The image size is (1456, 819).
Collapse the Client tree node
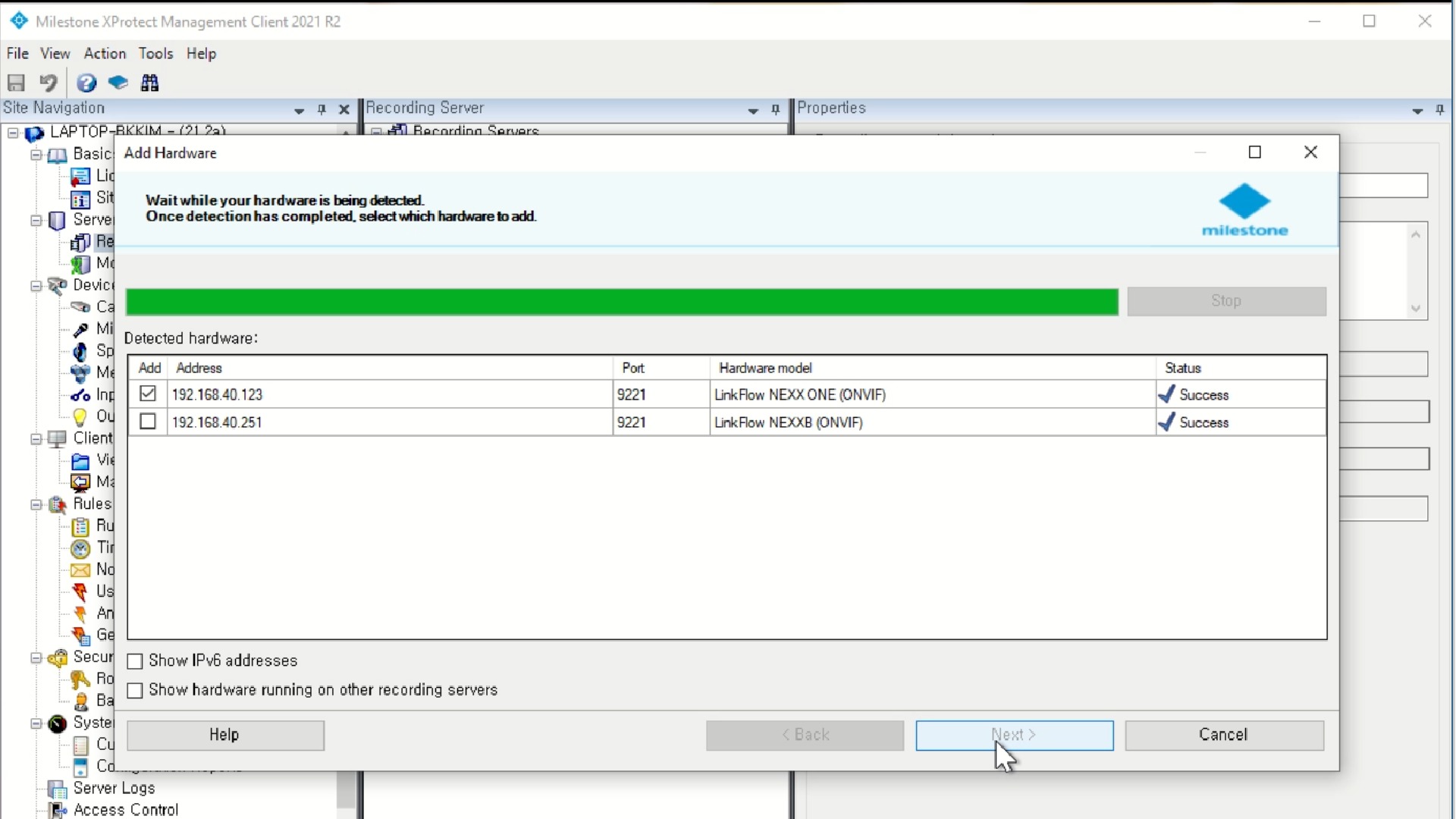pyautogui.click(x=36, y=439)
